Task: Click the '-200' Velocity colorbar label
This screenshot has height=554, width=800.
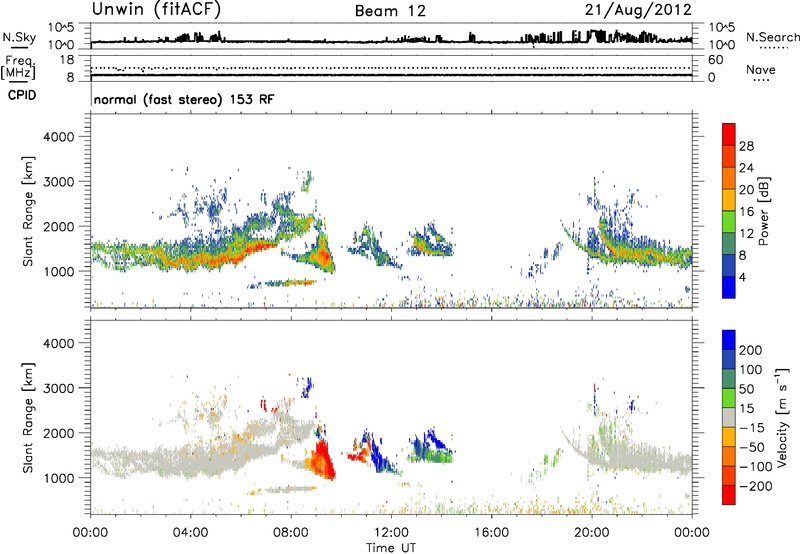Action: [x=756, y=486]
